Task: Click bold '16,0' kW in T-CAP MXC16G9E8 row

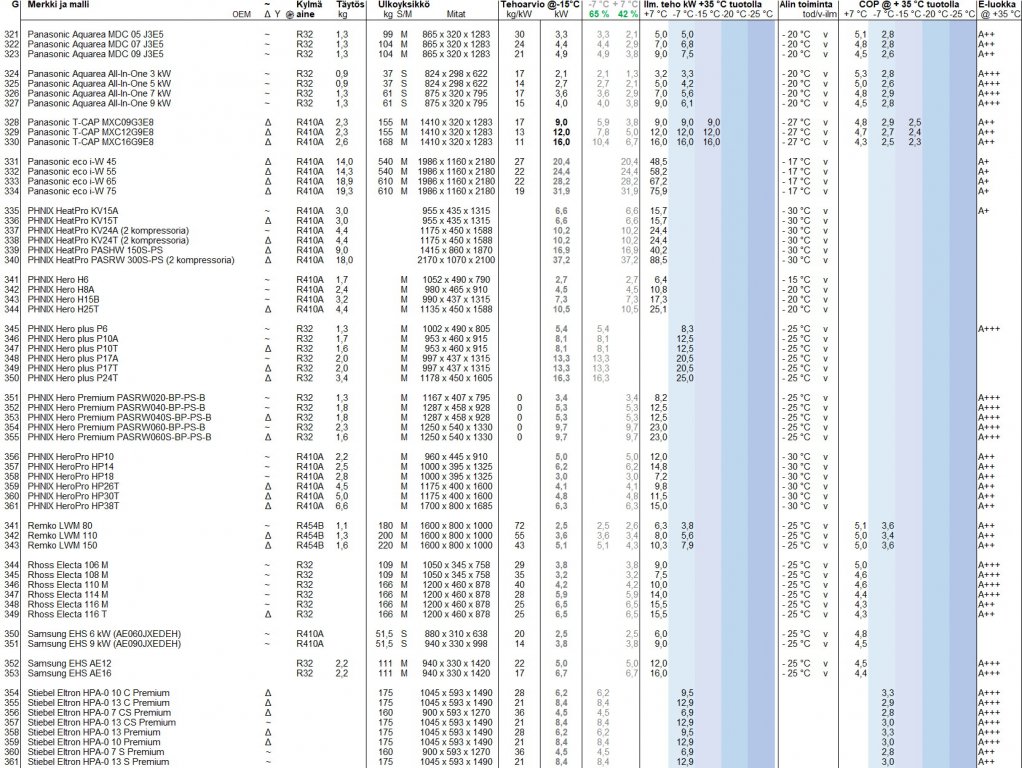Action: click(x=561, y=142)
